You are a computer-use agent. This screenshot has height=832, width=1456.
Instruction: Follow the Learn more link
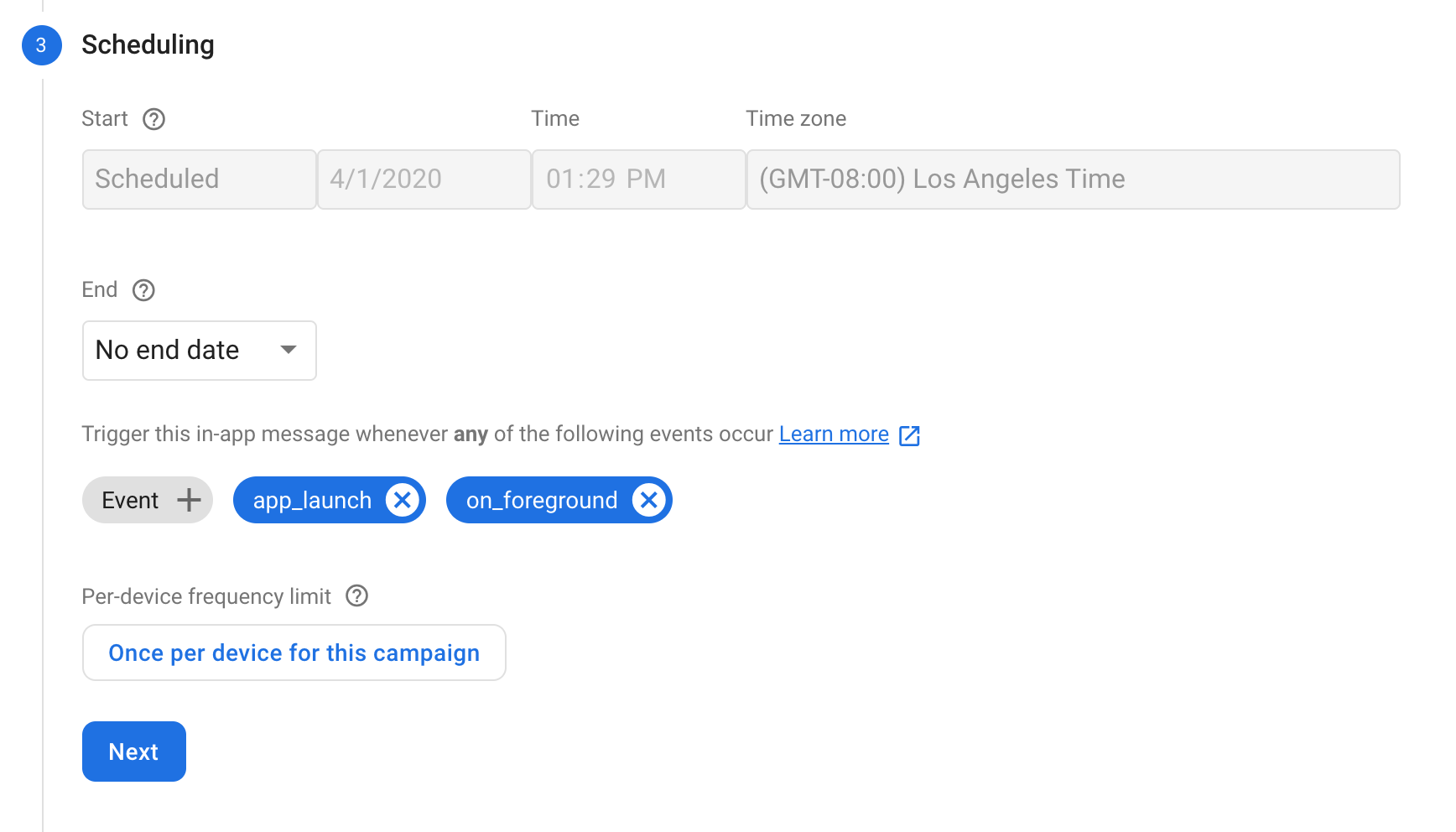[x=833, y=434]
